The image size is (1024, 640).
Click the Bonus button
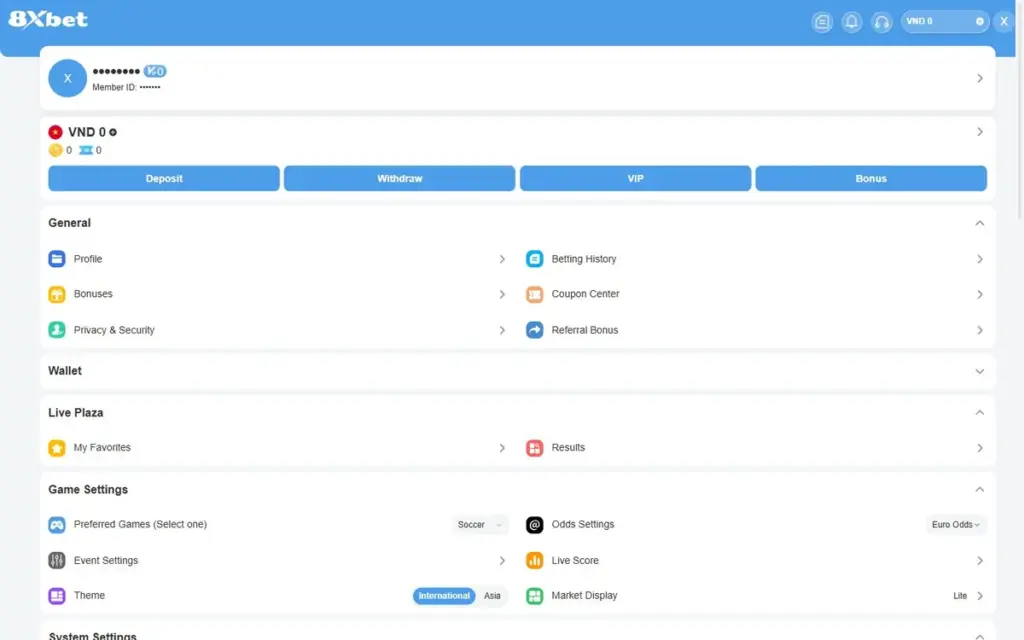pyautogui.click(x=871, y=178)
